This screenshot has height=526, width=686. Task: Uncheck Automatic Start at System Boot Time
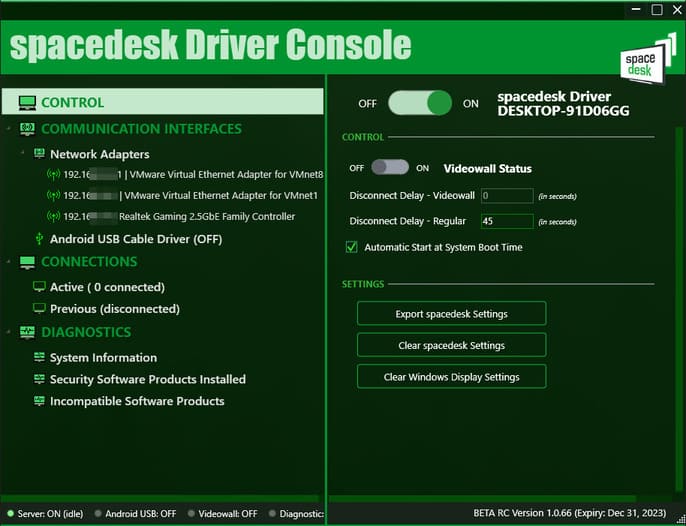(352, 247)
